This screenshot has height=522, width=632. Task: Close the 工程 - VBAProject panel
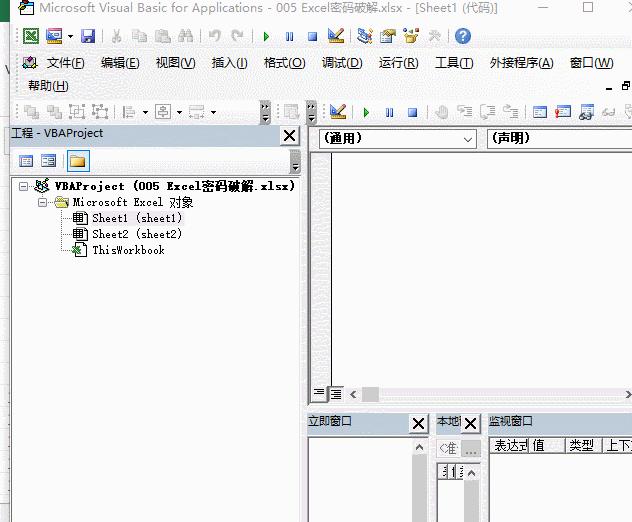coord(289,136)
